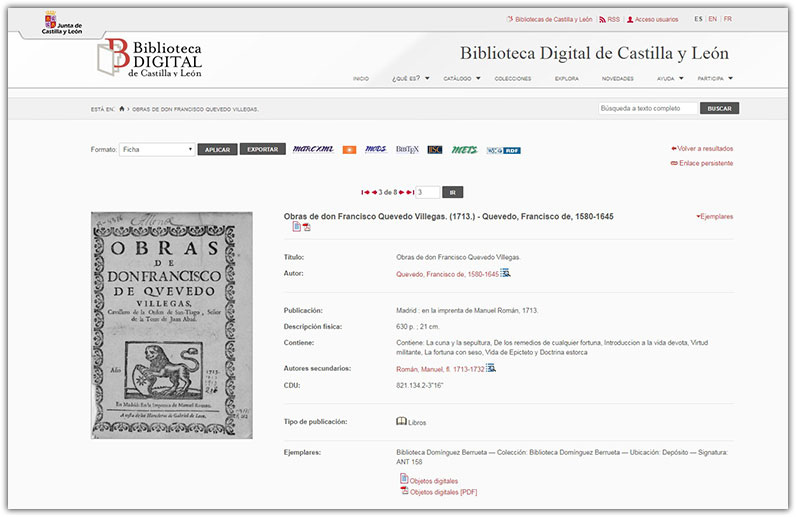Select the MODS format icon

(x=376, y=149)
